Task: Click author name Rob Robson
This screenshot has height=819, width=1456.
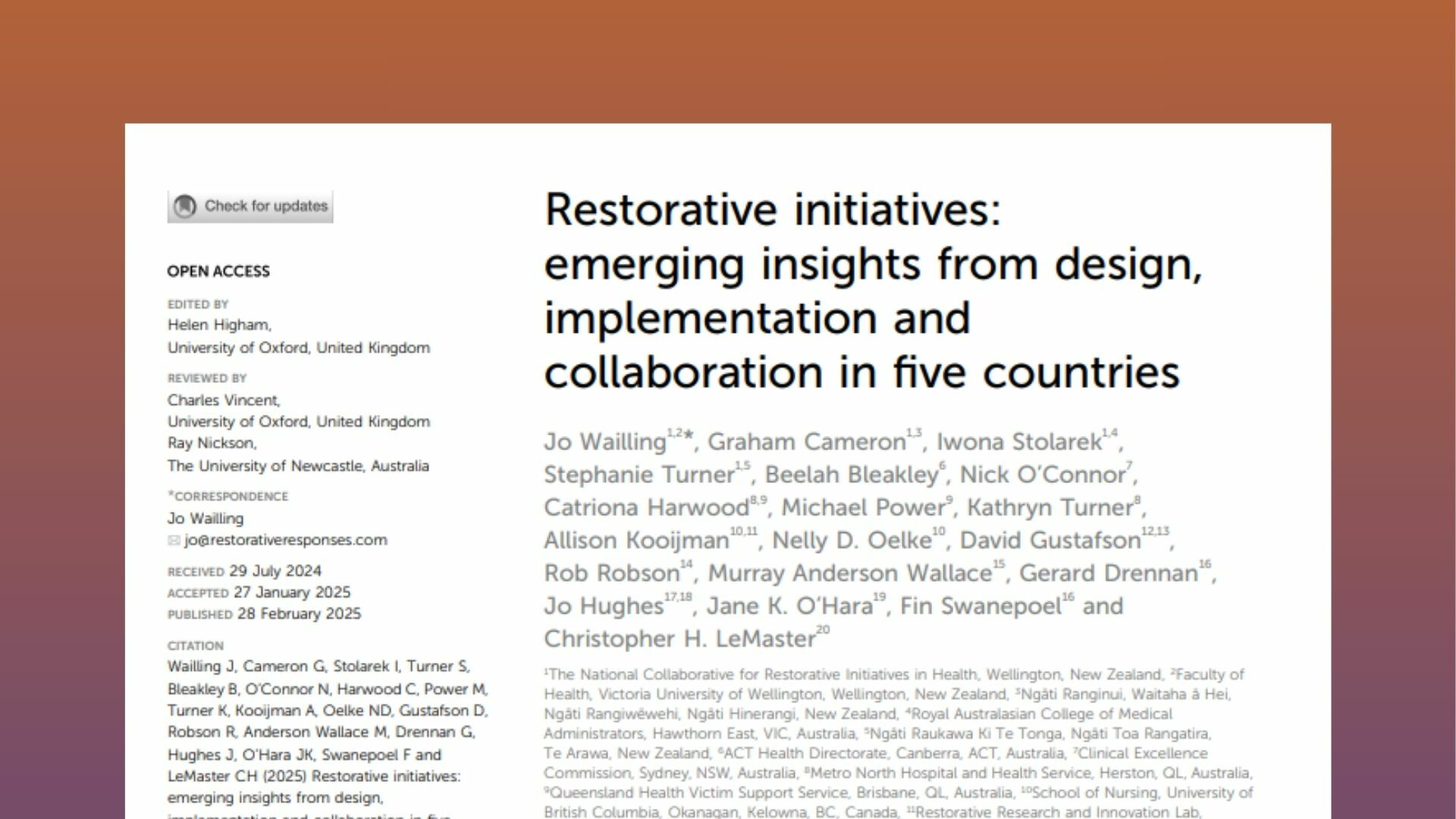Action: (x=612, y=573)
